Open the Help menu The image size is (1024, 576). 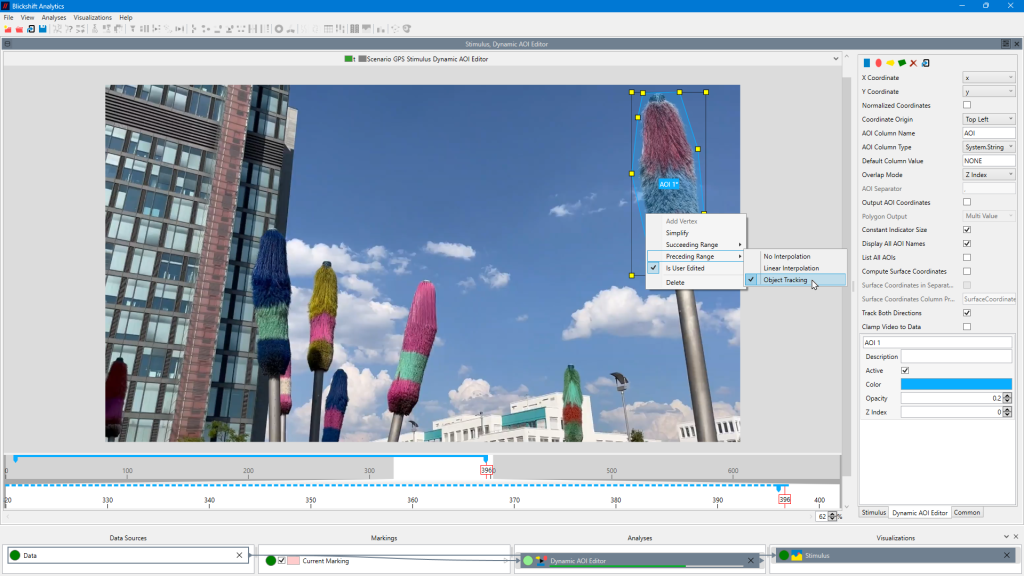tap(125, 18)
